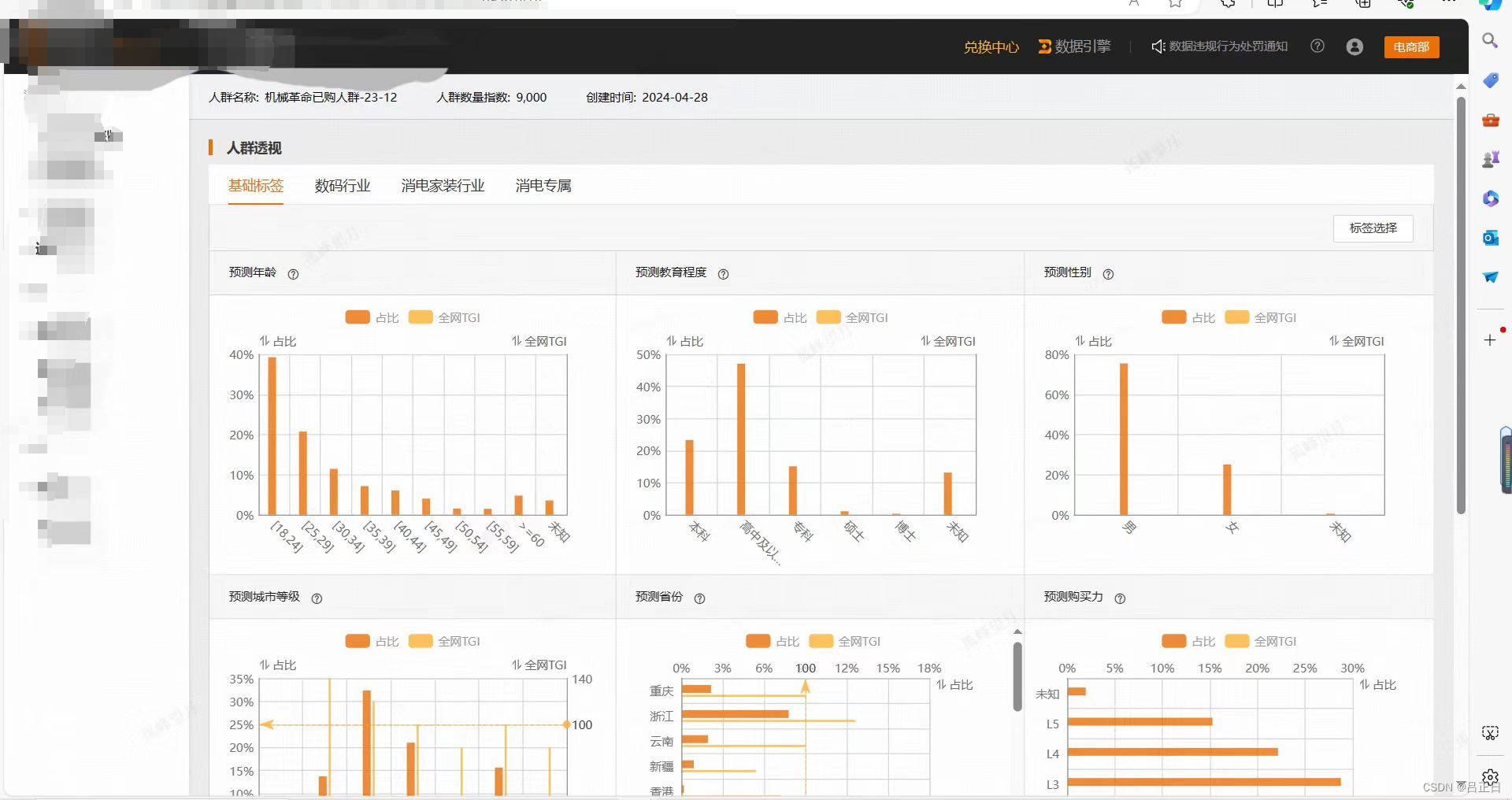Open the 数据引擎 logo icon in top bar
Viewport: 1512px width, 800px height.
[1043, 46]
